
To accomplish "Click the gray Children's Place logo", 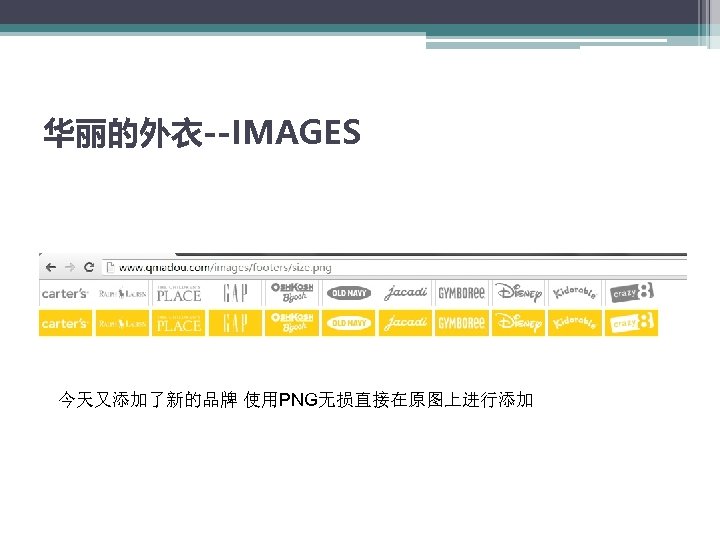I will coord(179,293).
